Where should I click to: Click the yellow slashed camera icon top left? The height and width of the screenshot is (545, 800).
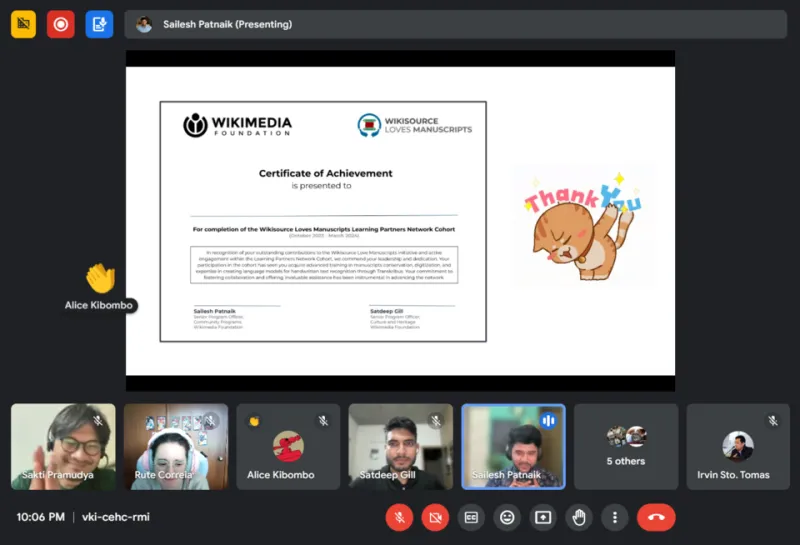point(23,24)
